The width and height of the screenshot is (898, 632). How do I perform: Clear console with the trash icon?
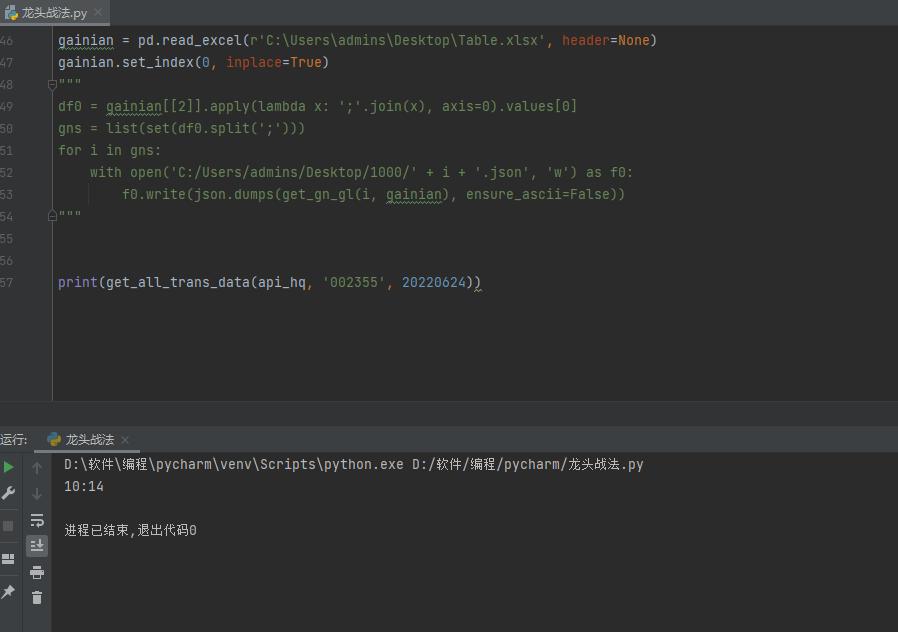pos(37,598)
